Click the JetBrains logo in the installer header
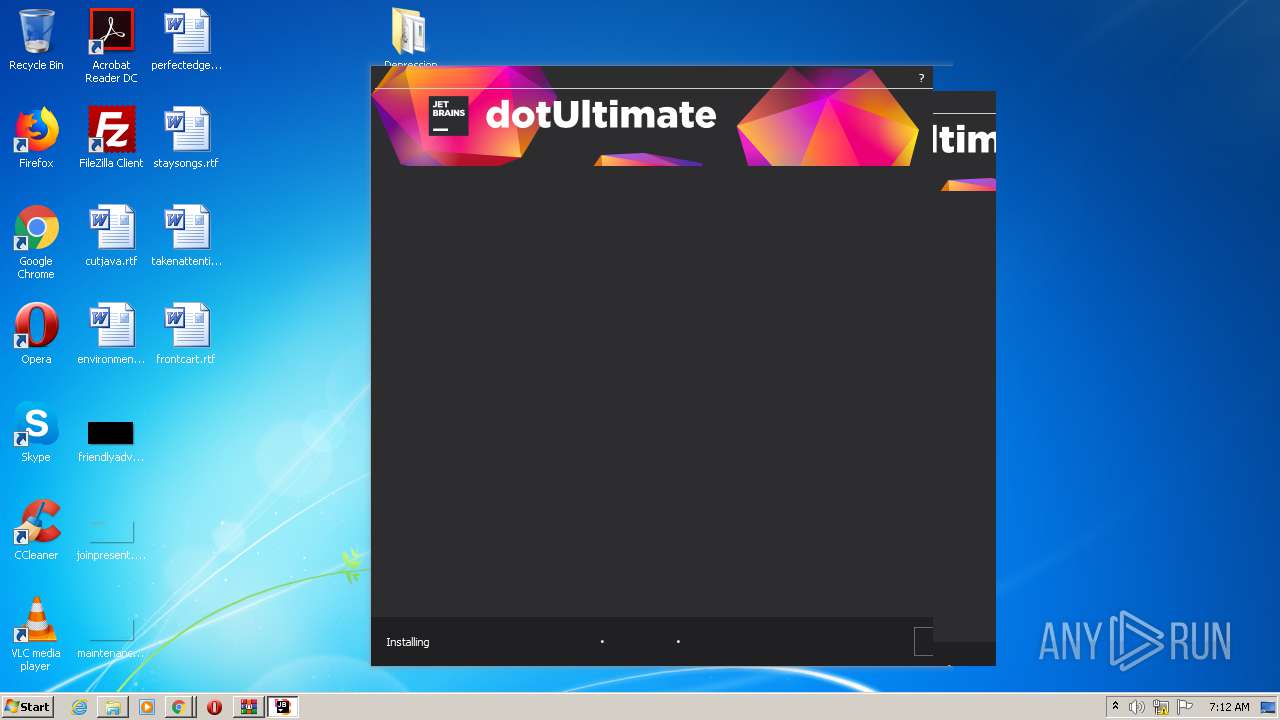This screenshot has height=720, width=1280. click(449, 116)
